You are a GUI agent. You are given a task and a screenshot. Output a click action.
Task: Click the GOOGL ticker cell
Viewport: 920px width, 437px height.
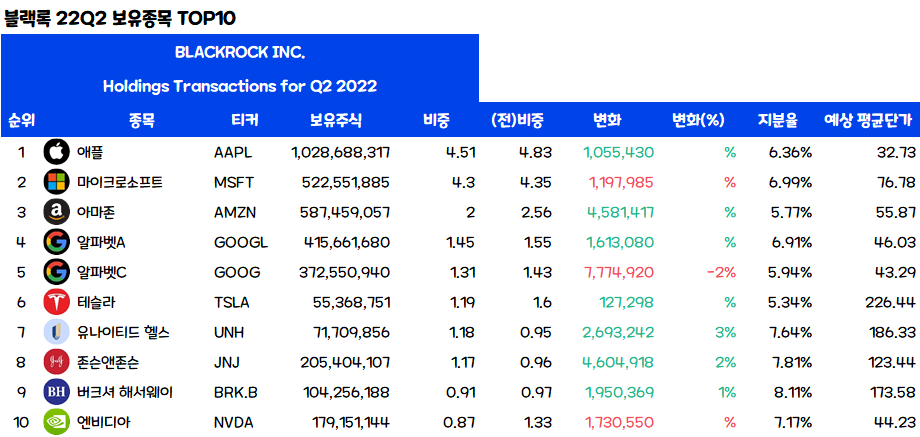(241, 243)
